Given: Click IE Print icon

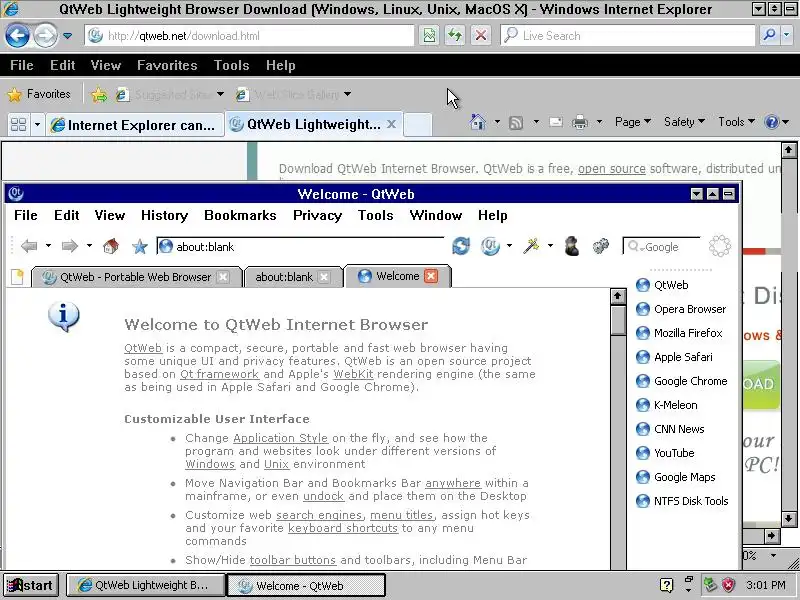Looking at the screenshot, I should click(580, 122).
